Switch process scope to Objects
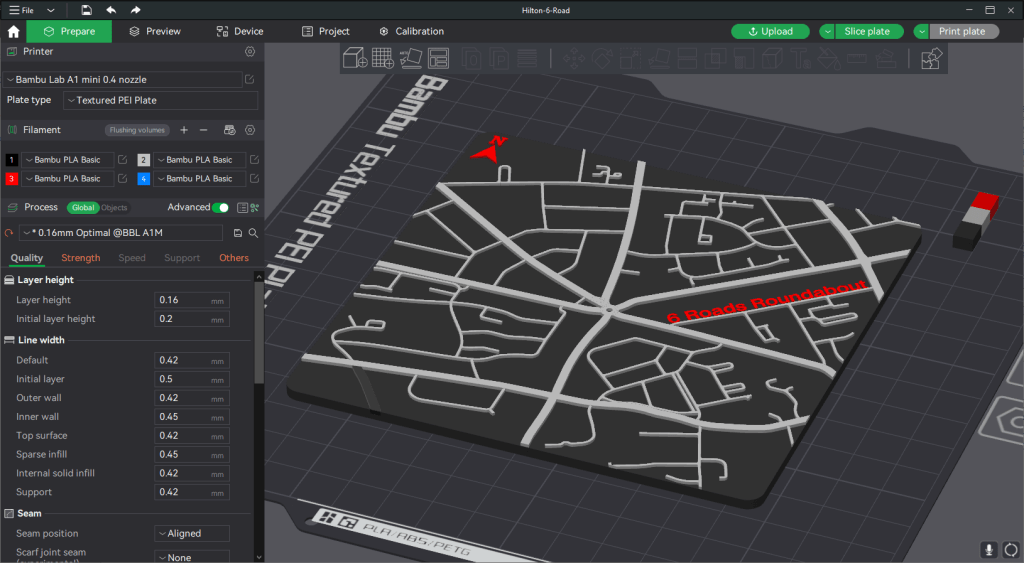 (x=115, y=208)
